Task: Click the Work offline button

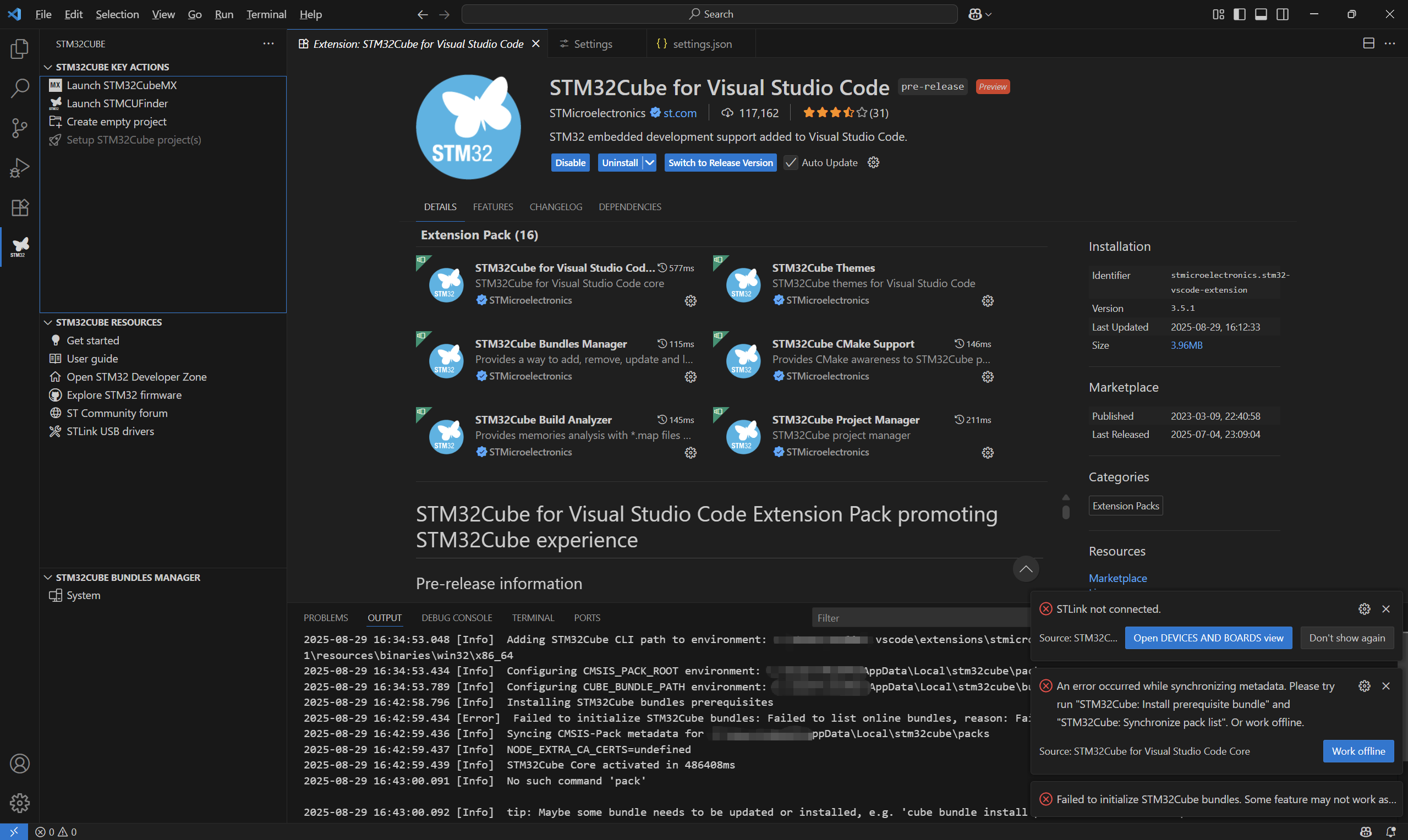Action: click(1357, 750)
